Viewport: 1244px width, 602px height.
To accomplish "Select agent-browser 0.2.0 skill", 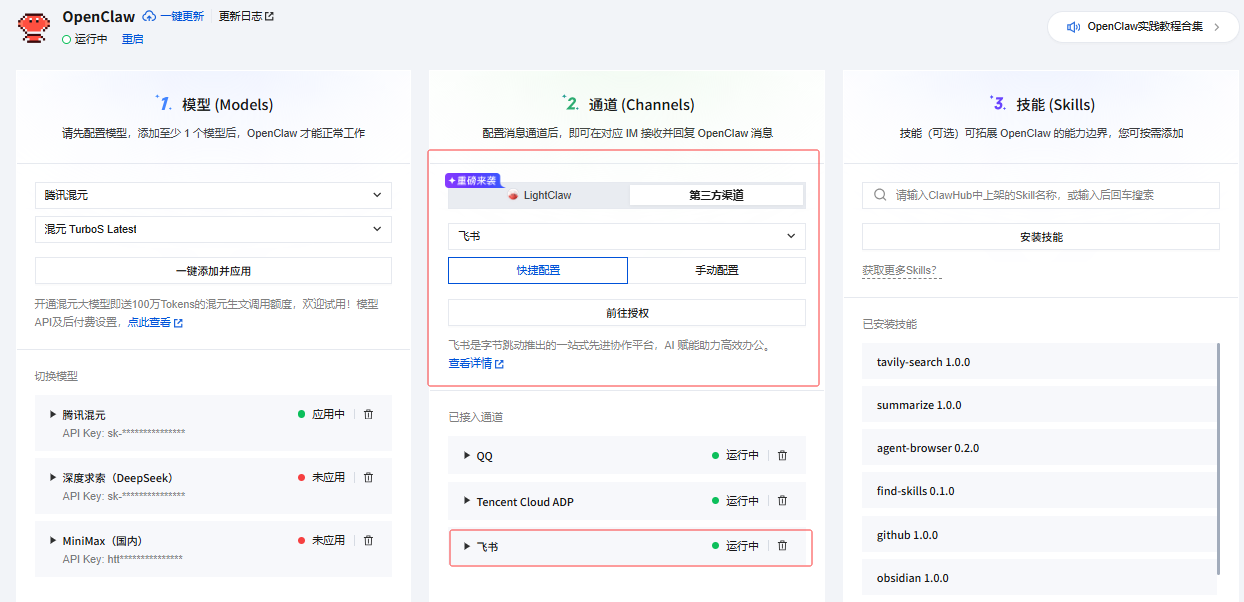I will tap(1038, 448).
